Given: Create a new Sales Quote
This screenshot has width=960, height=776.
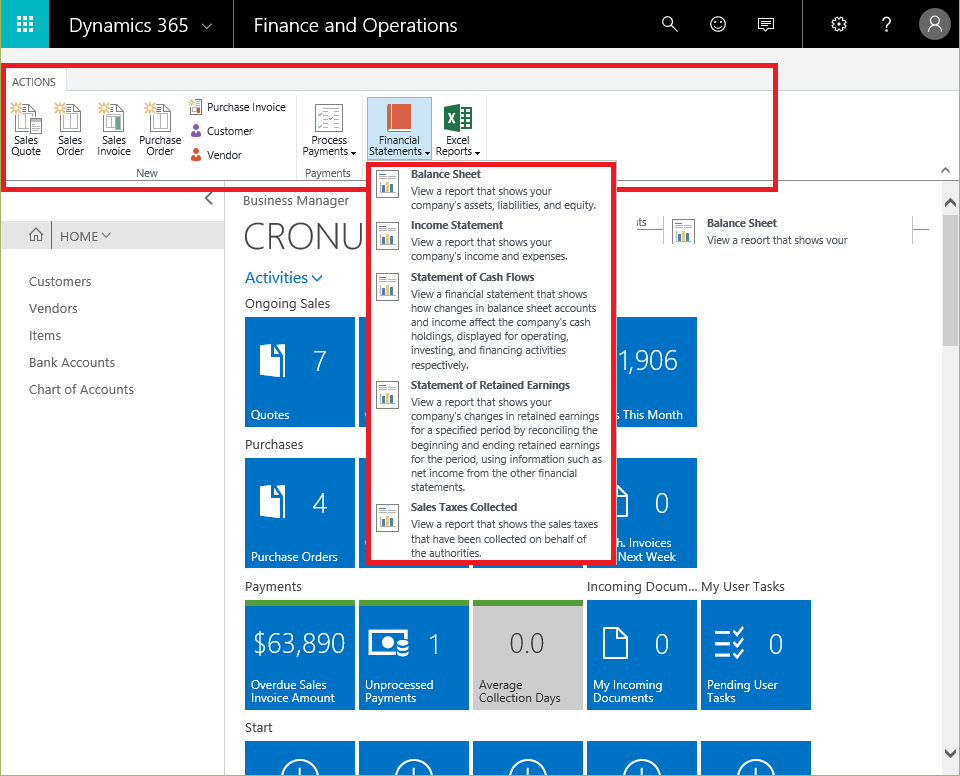Looking at the screenshot, I should click(26, 129).
